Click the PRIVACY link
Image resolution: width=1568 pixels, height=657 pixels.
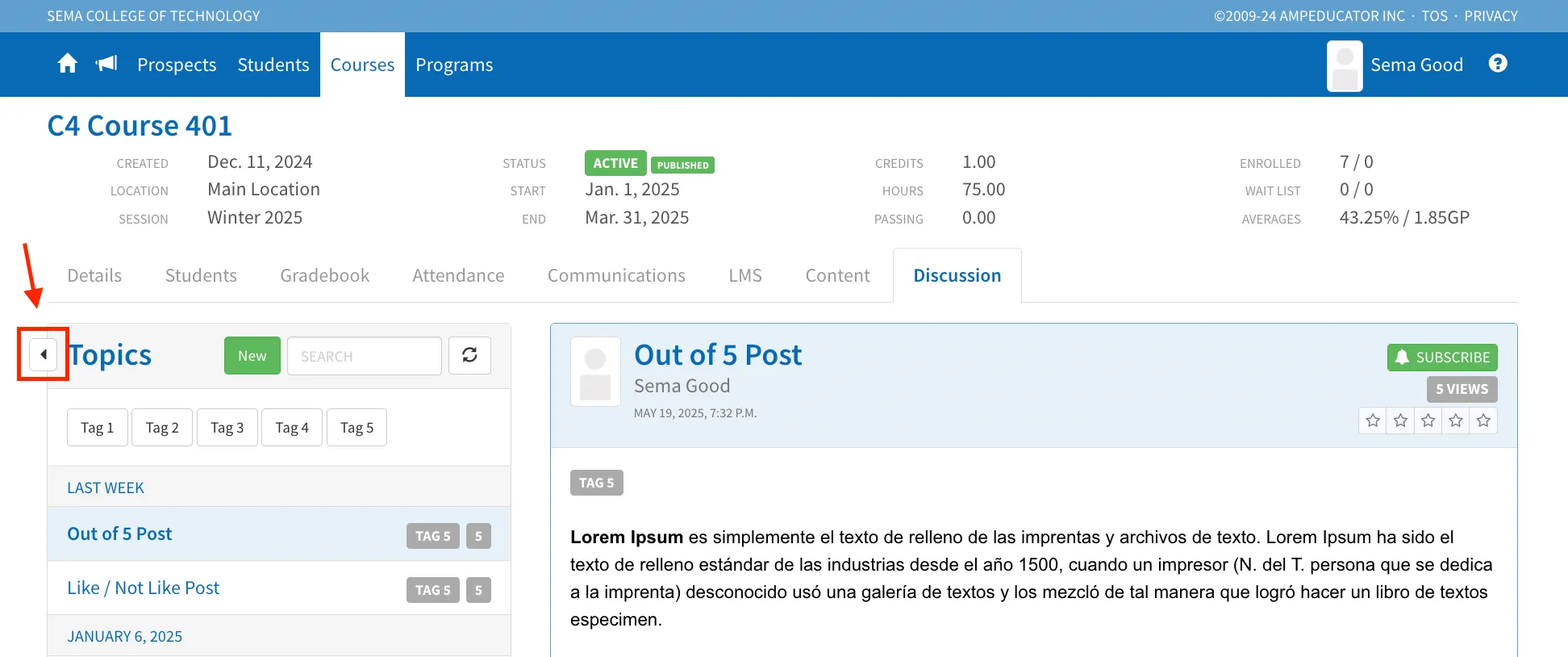pos(1491,15)
